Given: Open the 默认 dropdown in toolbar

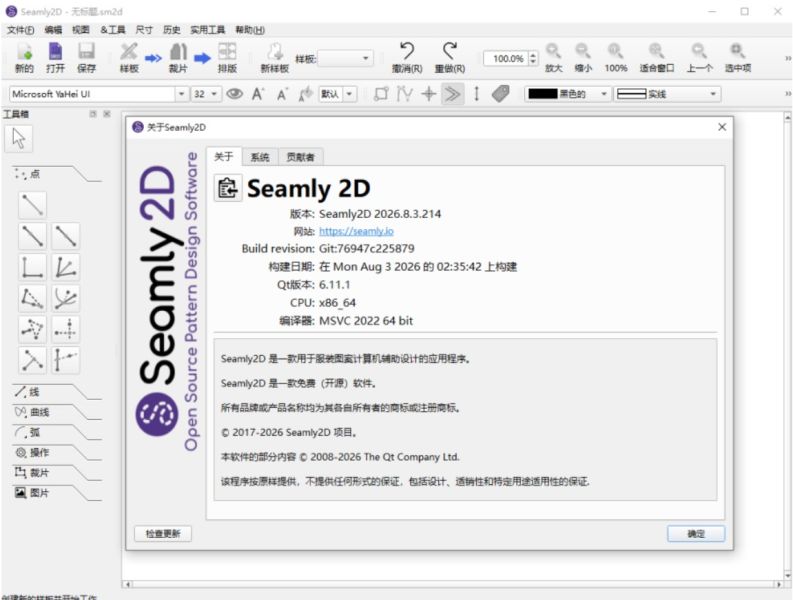Looking at the screenshot, I should tap(338, 94).
